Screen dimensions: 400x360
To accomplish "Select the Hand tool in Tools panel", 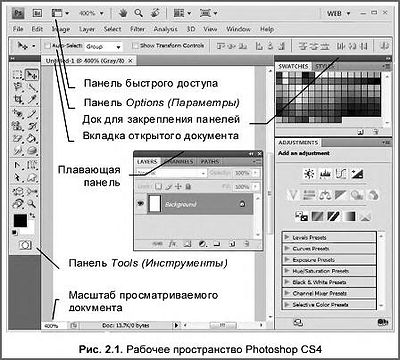I will pos(18,203).
